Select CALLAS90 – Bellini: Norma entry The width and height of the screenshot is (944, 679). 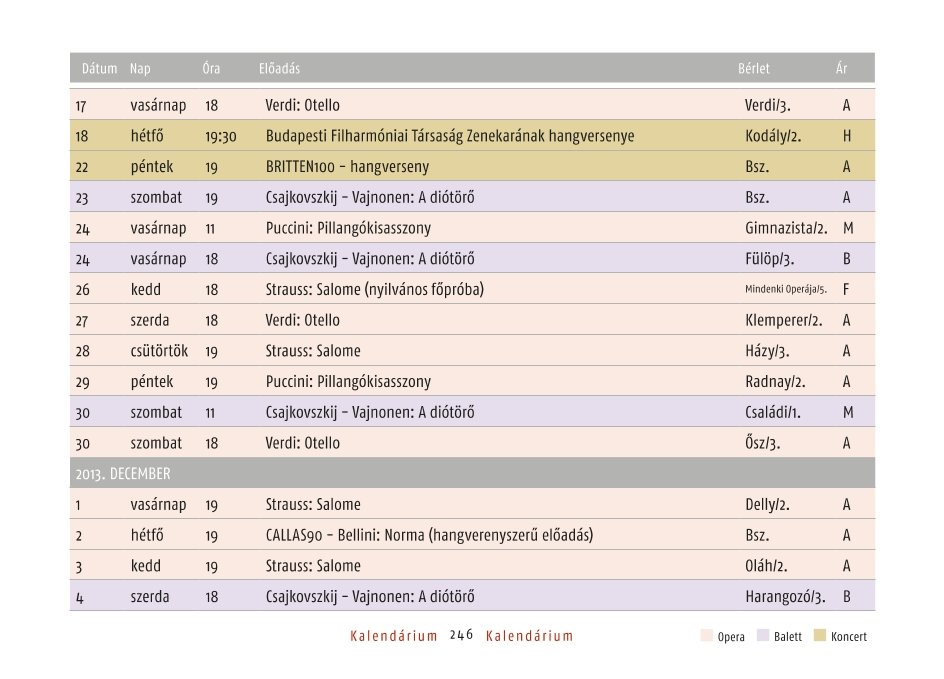[x=429, y=535]
